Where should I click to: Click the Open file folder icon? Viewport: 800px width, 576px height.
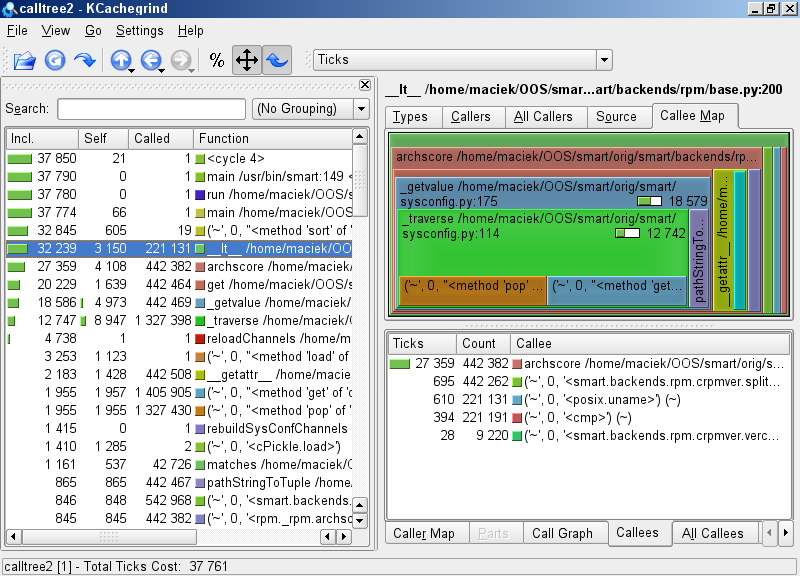click(x=24, y=61)
